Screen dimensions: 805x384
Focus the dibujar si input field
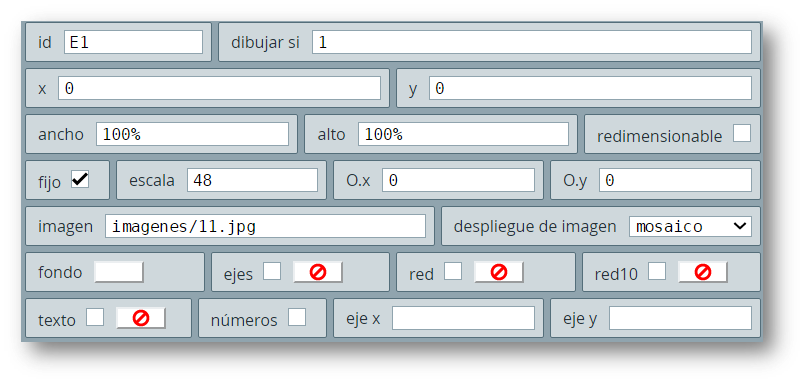[x=532, y=42]
